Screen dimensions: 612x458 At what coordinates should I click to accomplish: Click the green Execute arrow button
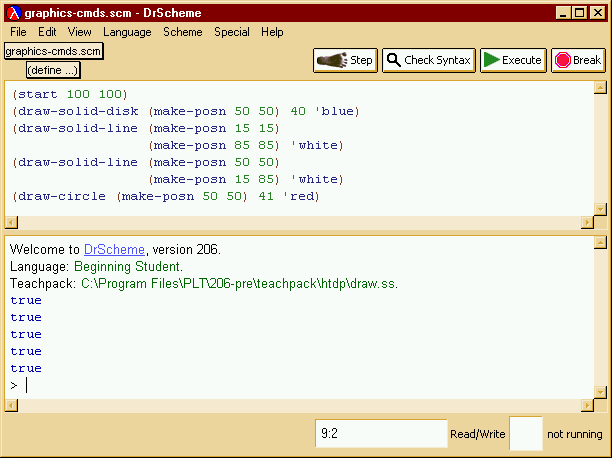point(513,61)
